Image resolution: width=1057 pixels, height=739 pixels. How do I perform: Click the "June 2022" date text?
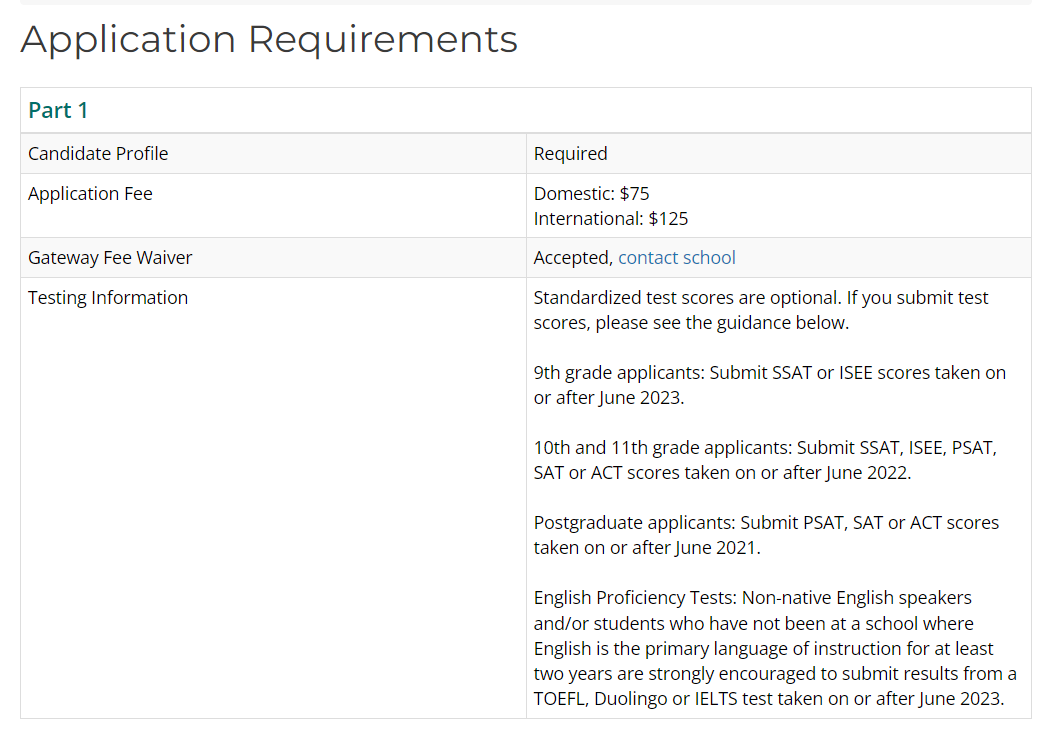(x=868, y=473)
